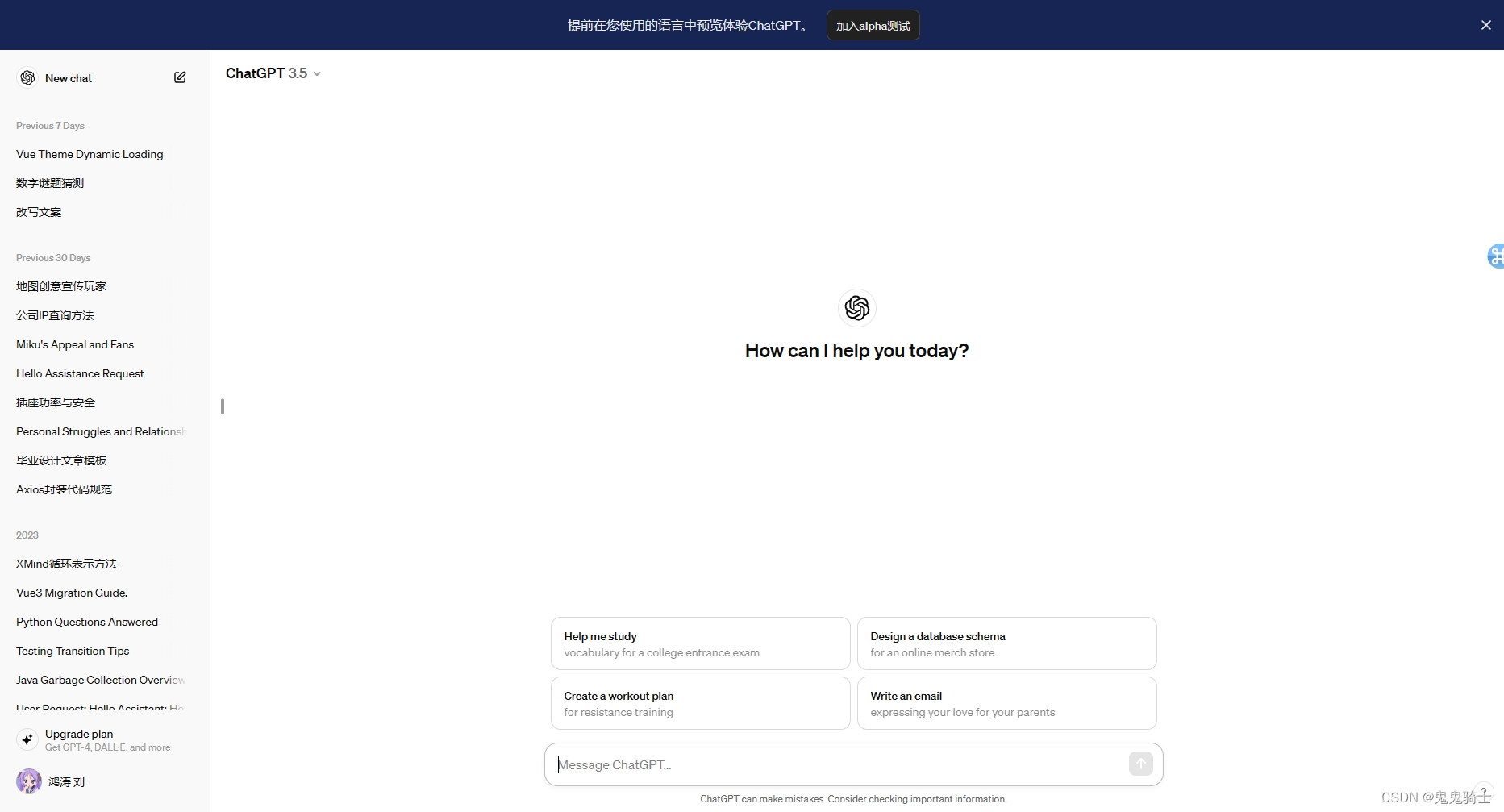Screen dimensions: 1504x812
Task: Open the 毕业设计文章模板 chat
Action: [101, 460]
